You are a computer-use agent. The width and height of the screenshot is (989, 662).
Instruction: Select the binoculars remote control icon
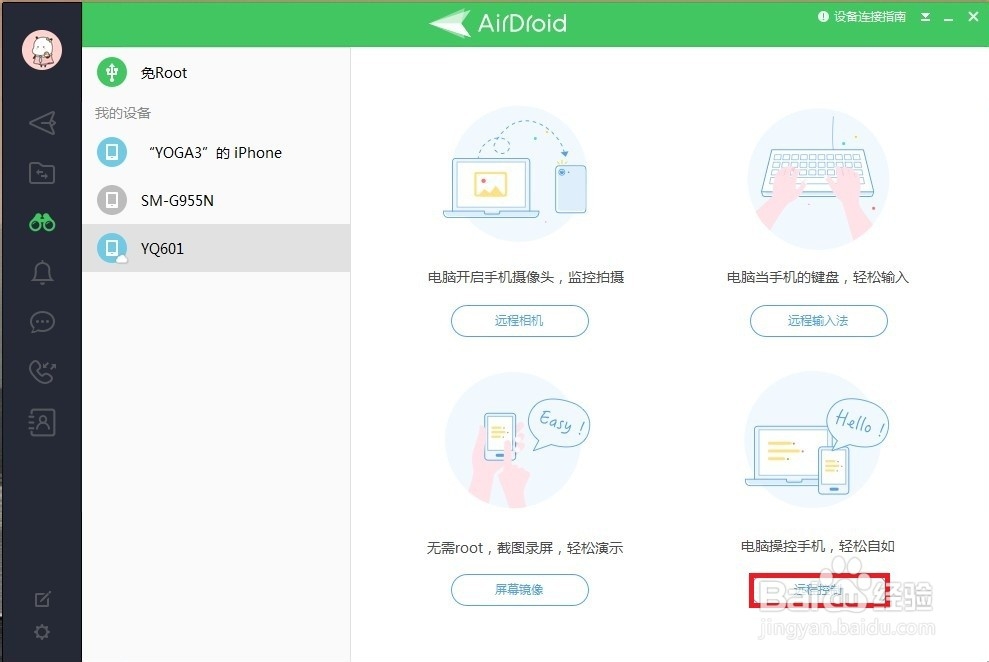coord(42,222)
